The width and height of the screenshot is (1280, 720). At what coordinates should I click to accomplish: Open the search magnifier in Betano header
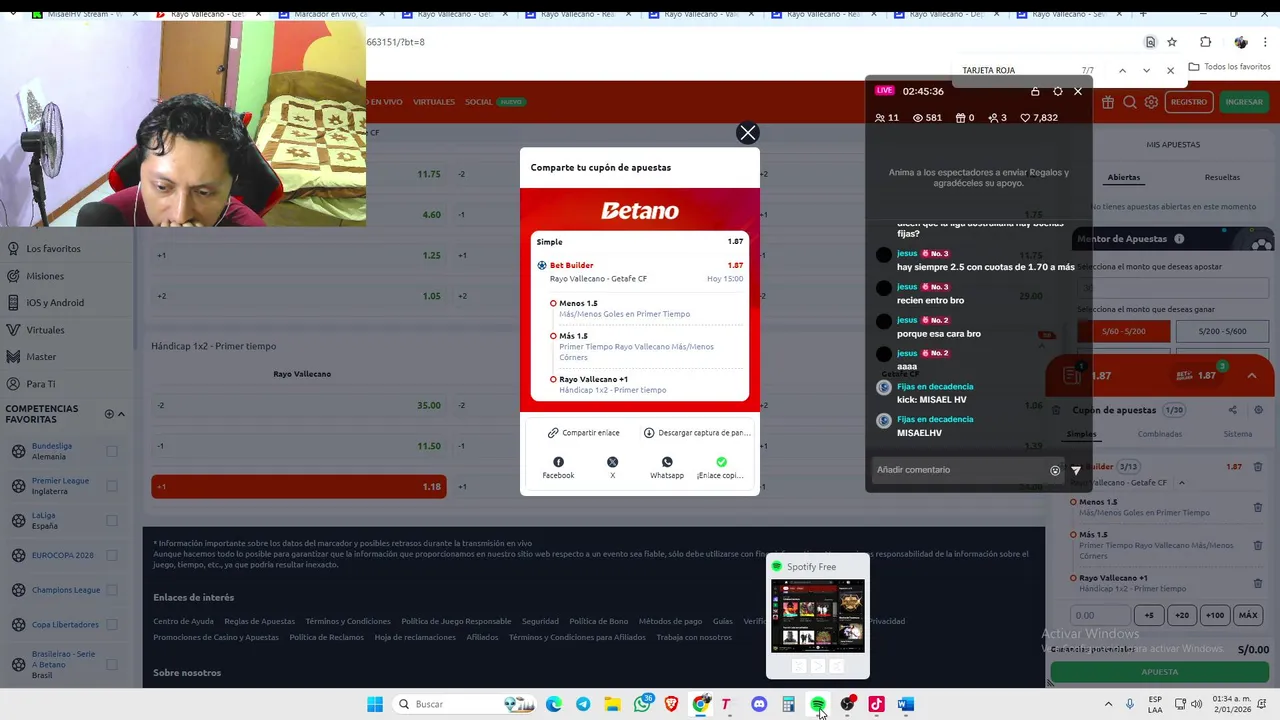1130,102
